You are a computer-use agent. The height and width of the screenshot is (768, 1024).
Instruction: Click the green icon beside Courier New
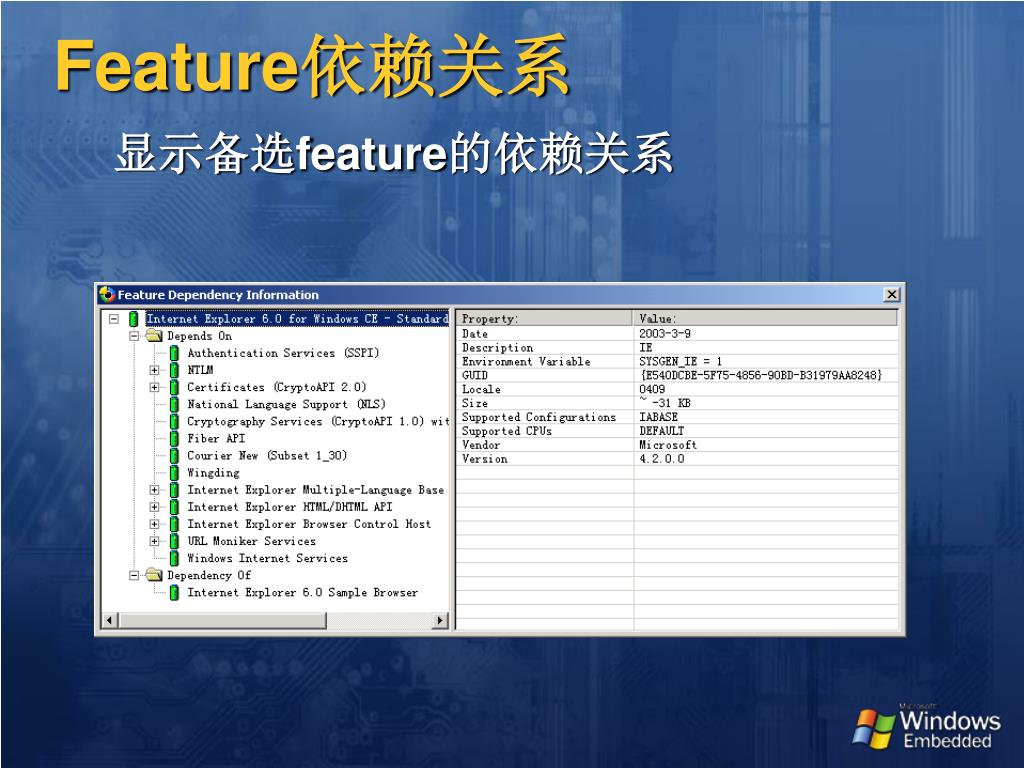pyautogui.click(x=174, y=455)
